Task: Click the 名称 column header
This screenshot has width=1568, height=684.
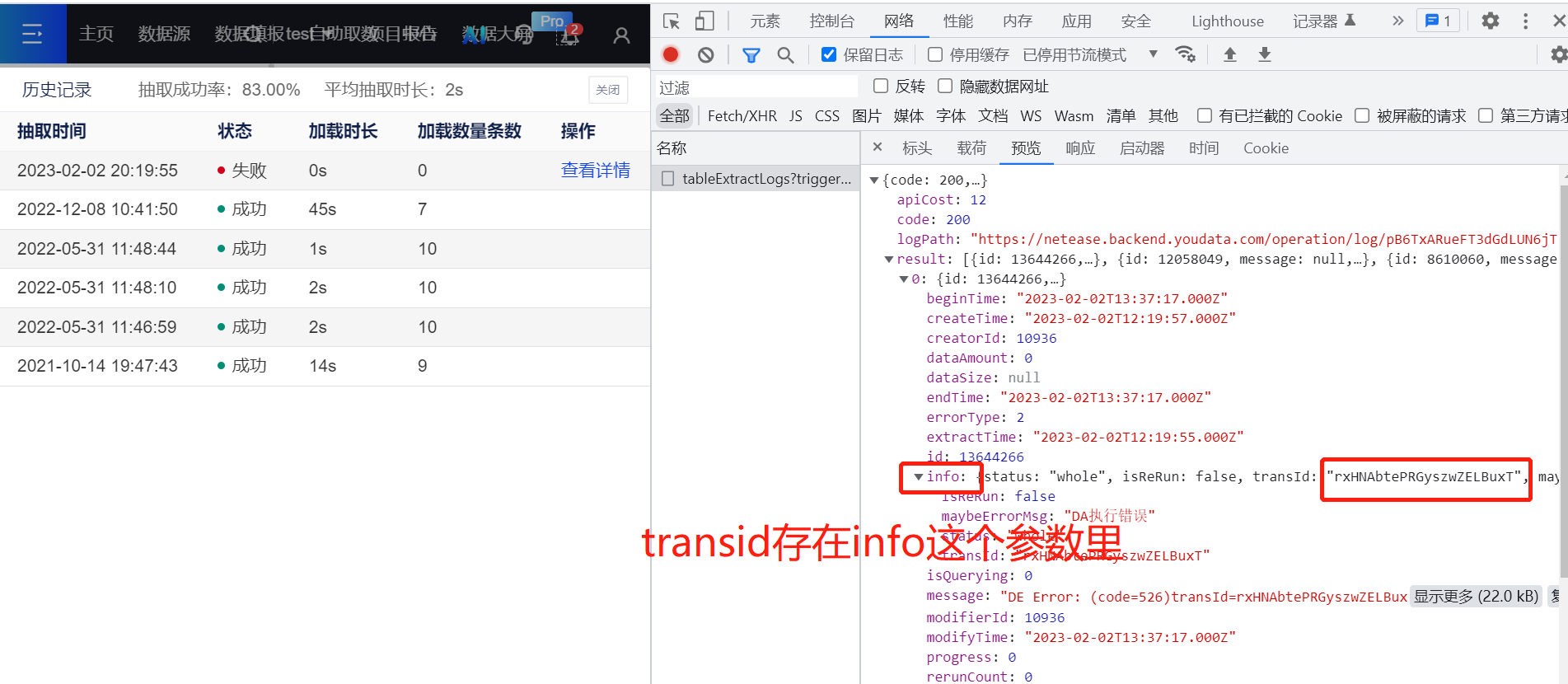Action: tap(756, 148)
